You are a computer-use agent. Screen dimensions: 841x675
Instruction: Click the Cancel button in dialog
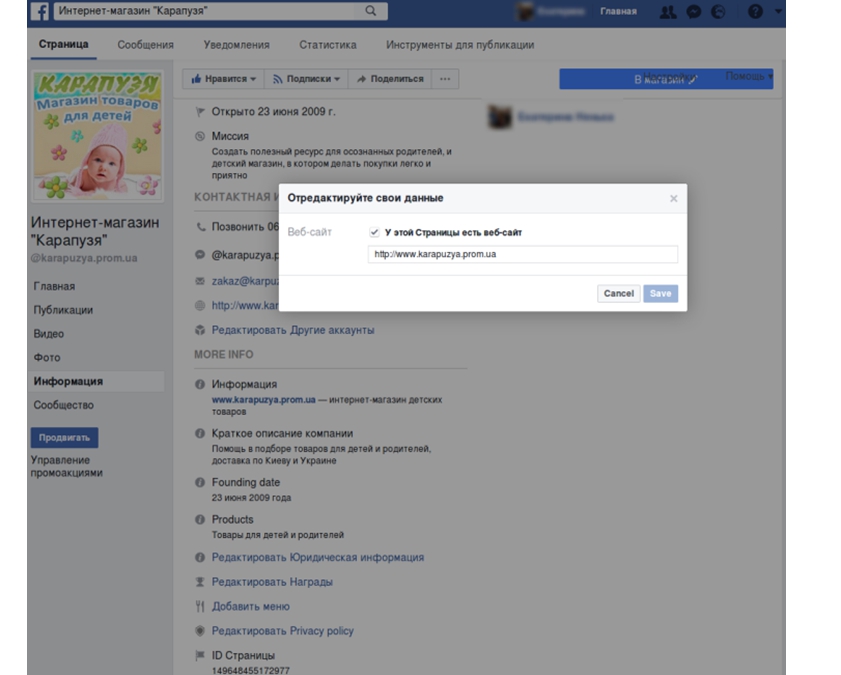pos(618,293)
